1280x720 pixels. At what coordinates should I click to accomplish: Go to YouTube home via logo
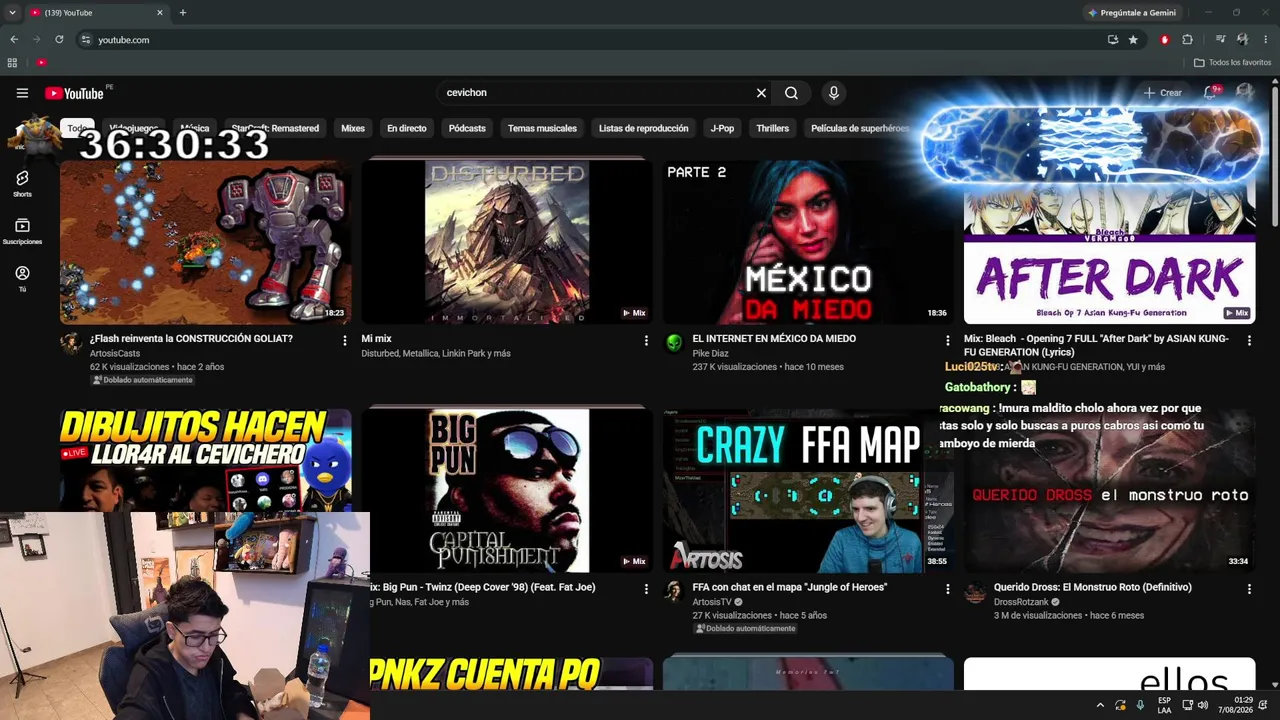(x=74, y=93)
